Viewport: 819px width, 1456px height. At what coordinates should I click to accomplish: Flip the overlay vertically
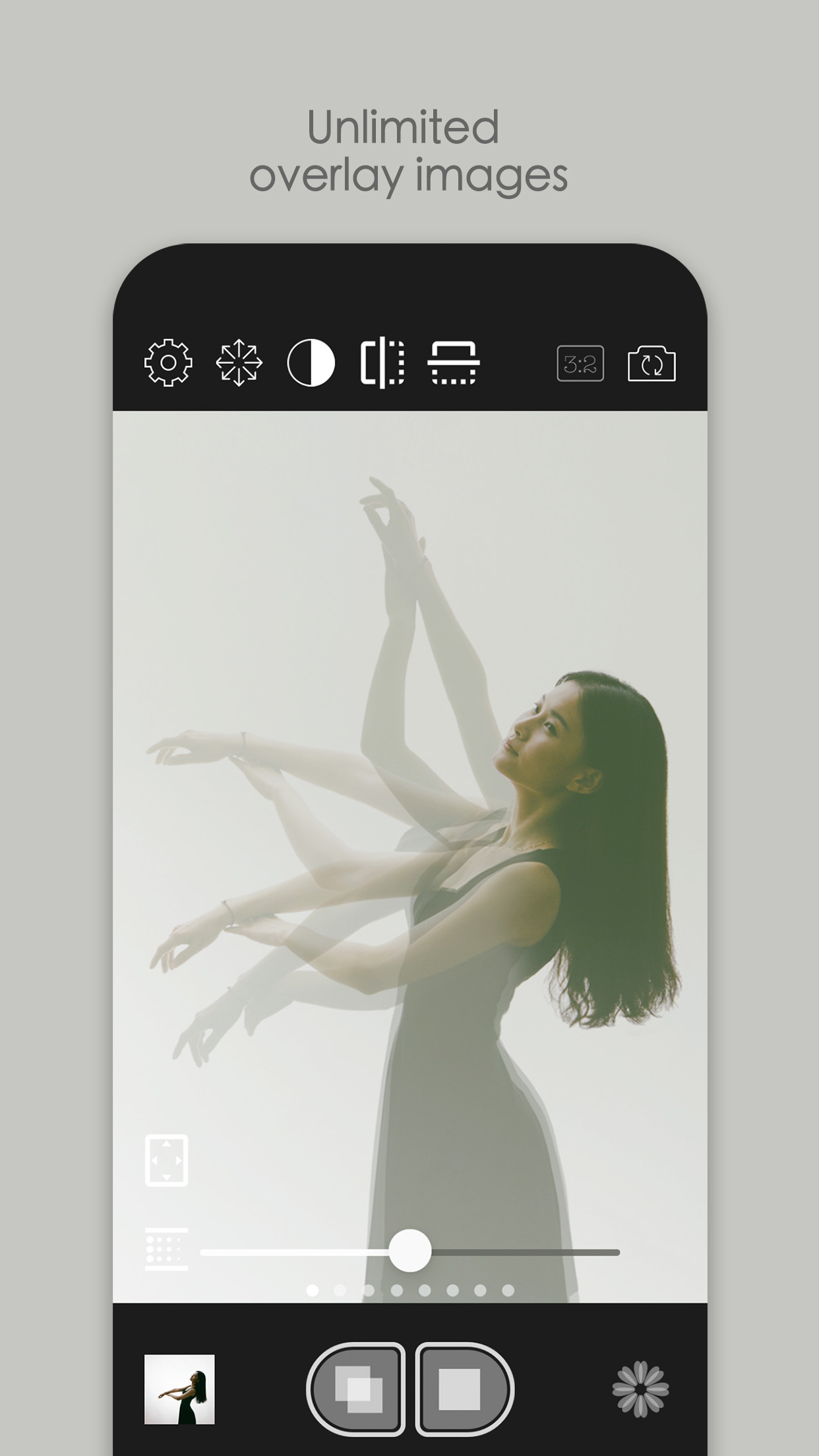pos(453,363)
